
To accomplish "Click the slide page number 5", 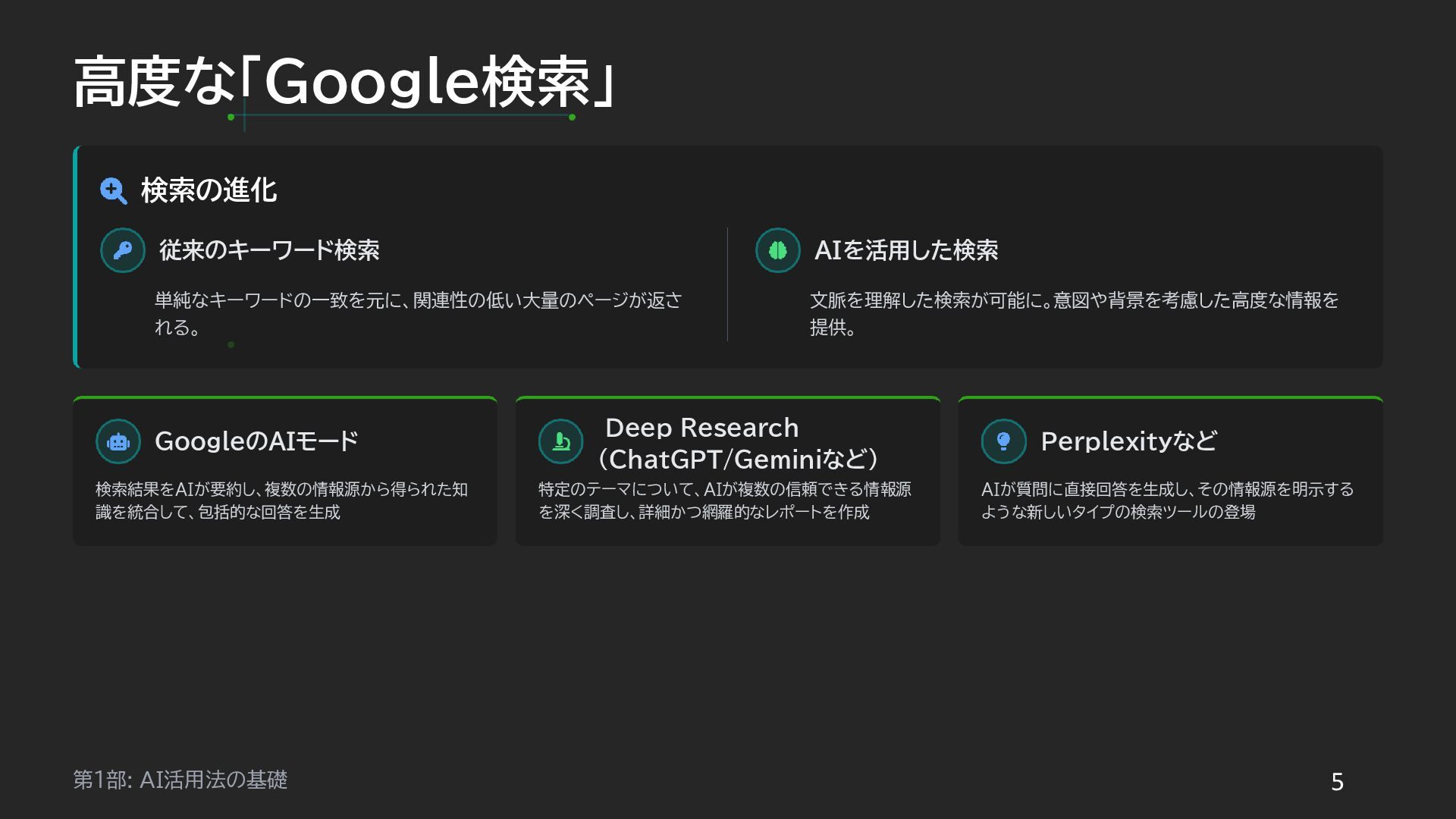I will point(1337,782).
